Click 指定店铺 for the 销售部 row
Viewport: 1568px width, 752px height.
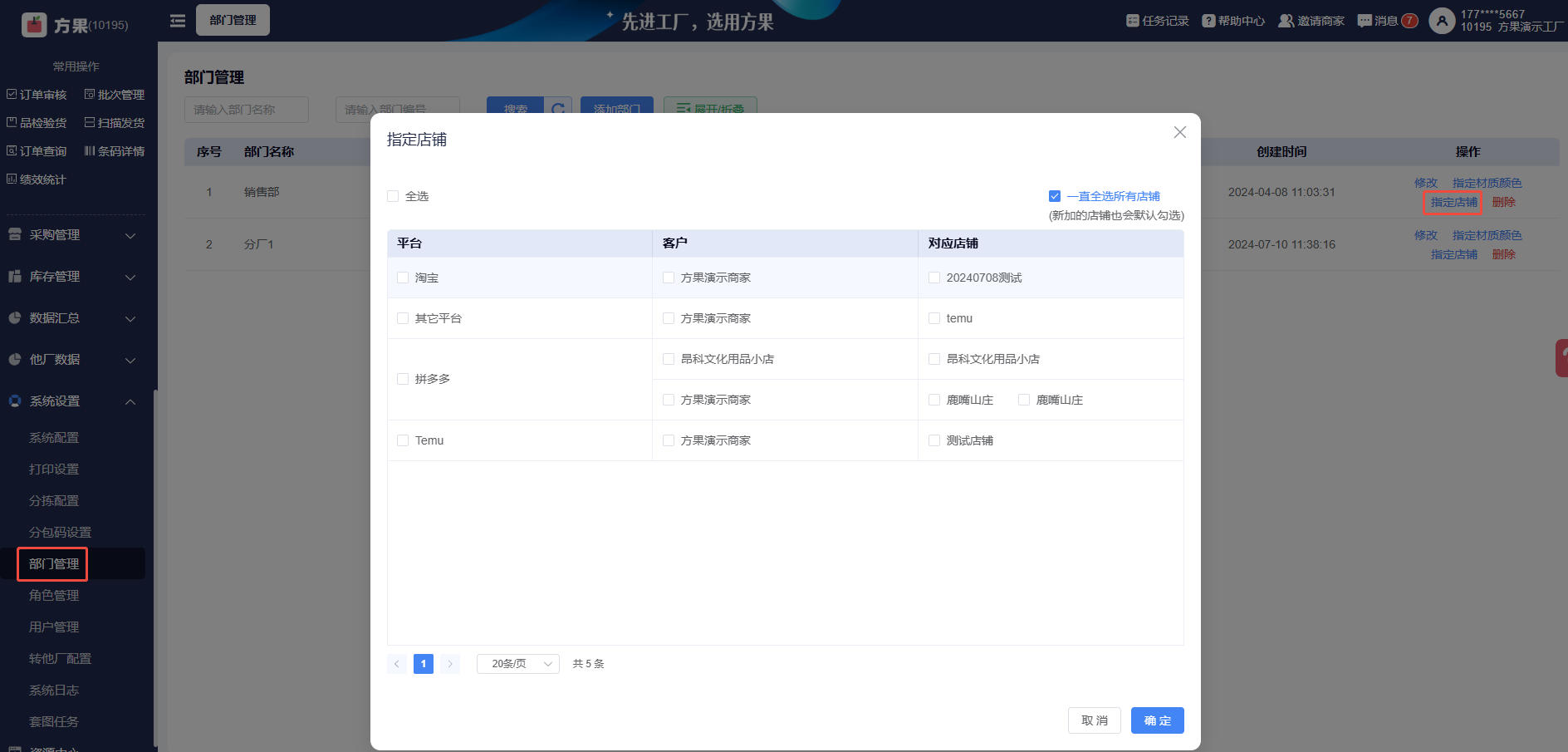point(1453,202)
